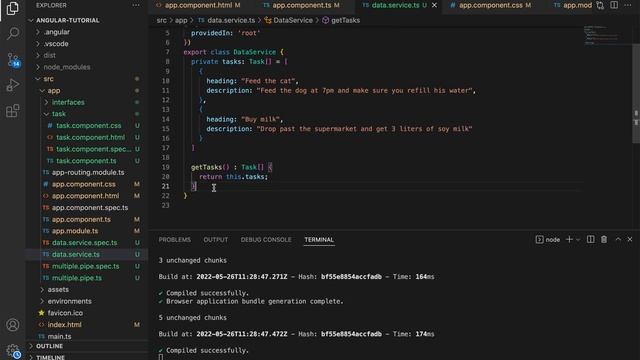The image size is (640, 360).
Task: Expand the .vscode folder
Action: [87, 44]
